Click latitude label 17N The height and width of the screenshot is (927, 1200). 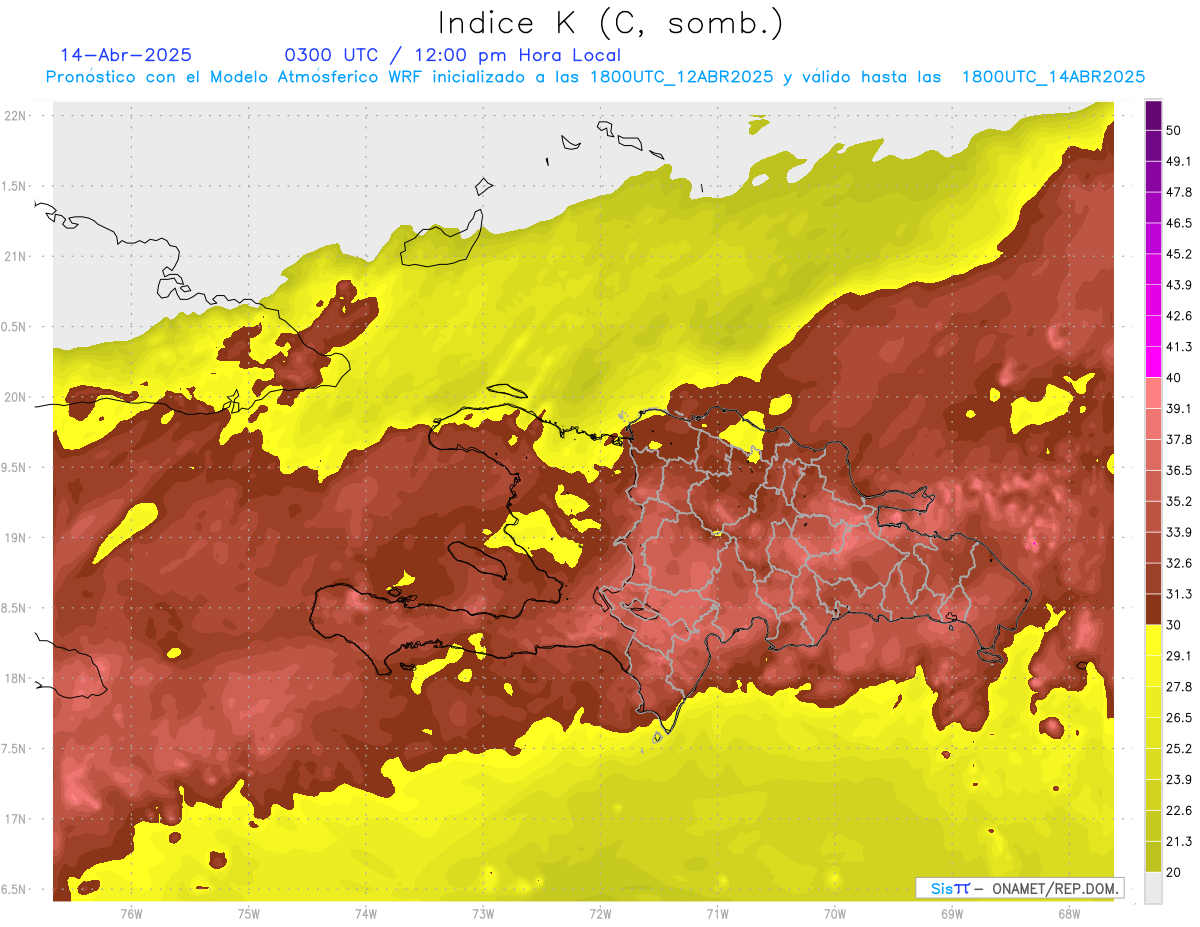[x=16, y=820]
